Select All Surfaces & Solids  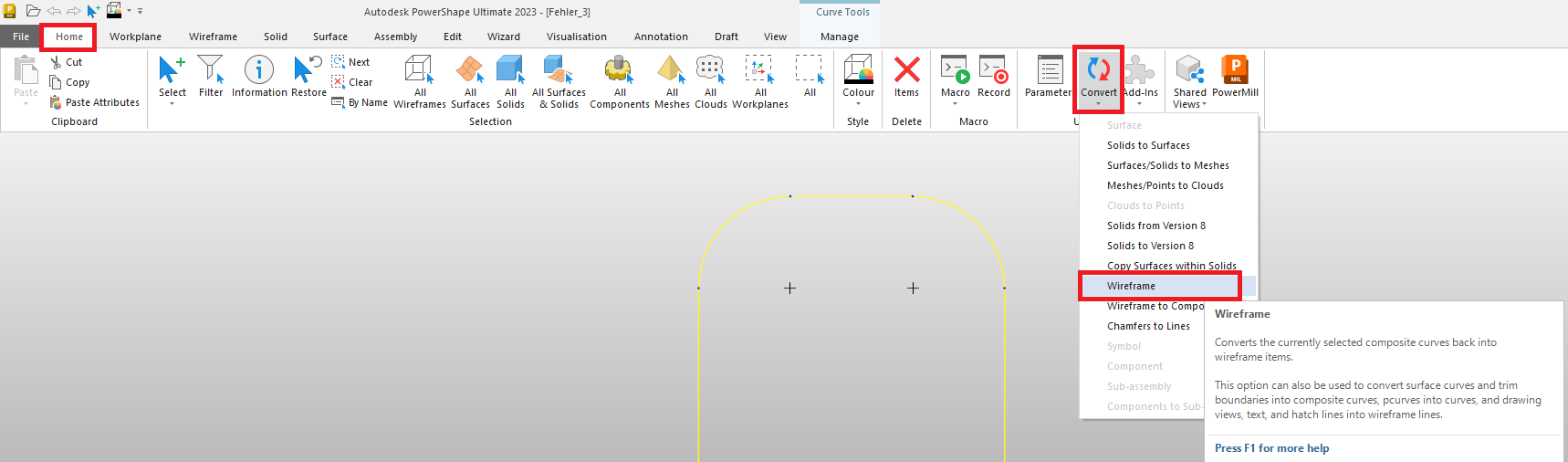coord(559,81)
